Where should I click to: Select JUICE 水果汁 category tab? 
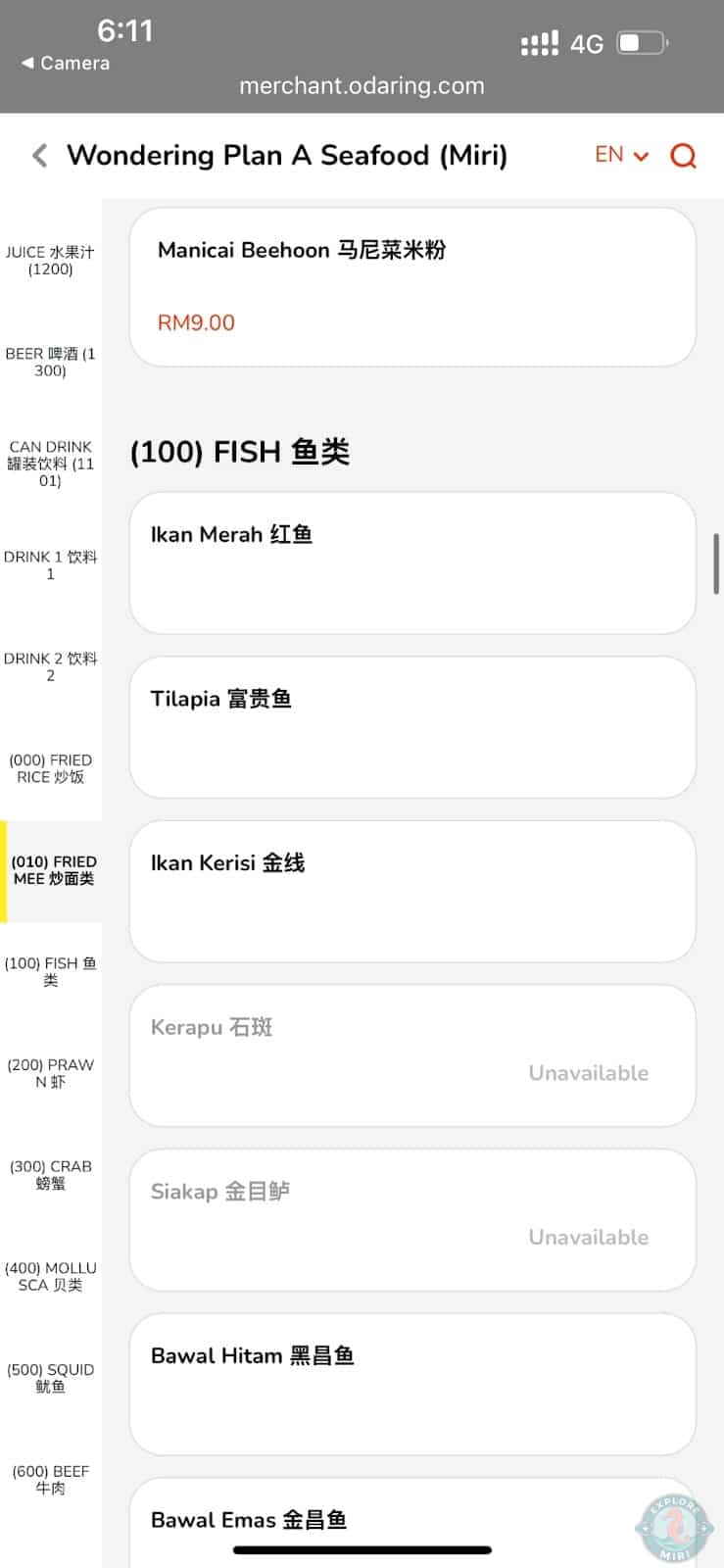50,261
